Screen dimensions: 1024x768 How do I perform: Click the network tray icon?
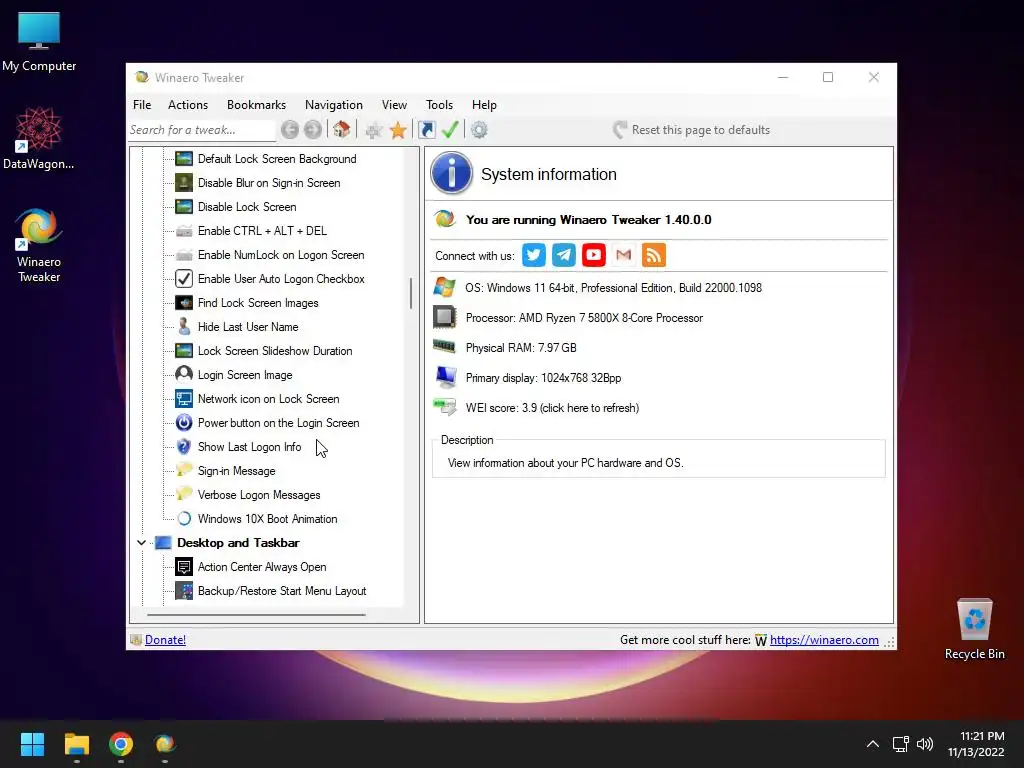[x=901, y=744]
